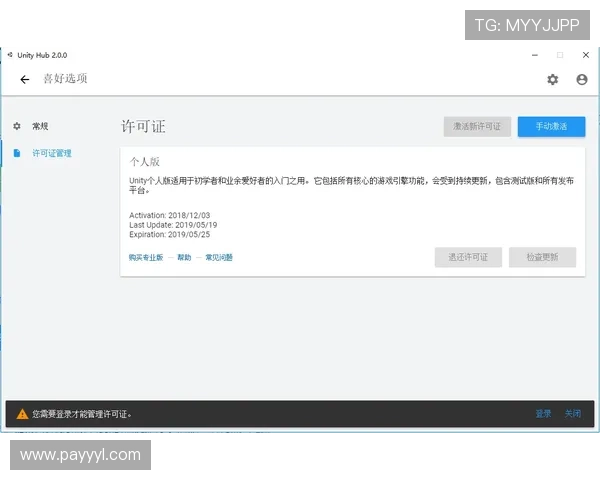Screen dimensions: 600x480
Task: Select the 常规 gear icon in sidebar
Action: tap(17, 126)
